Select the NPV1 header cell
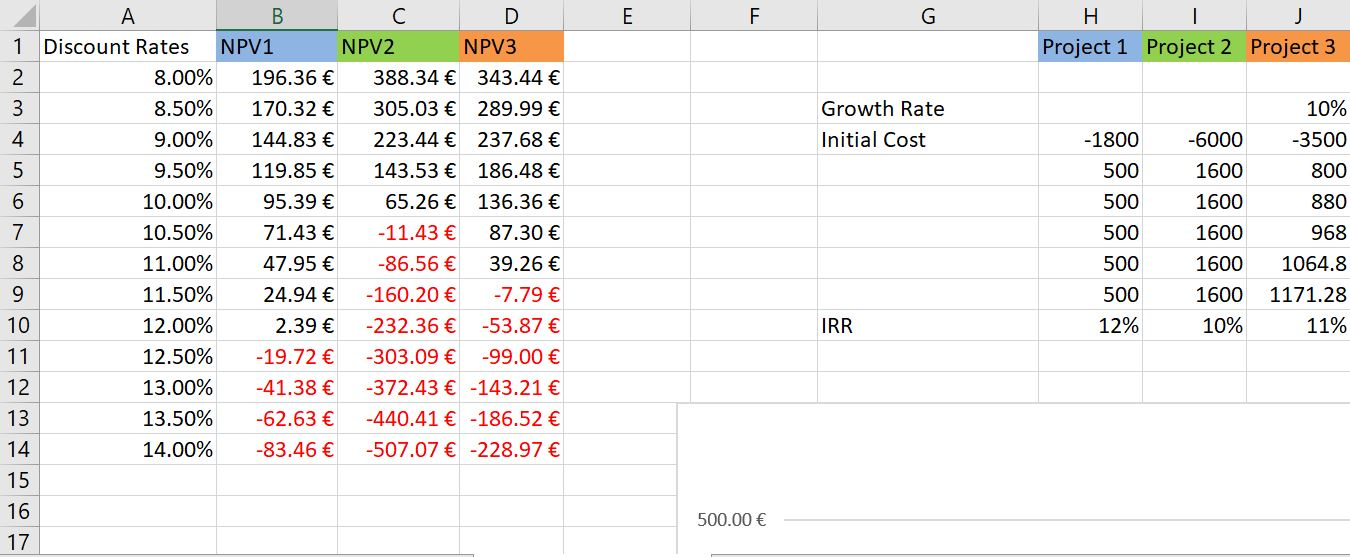This screenshot has height=557, width=1350. tap(277, 46)
